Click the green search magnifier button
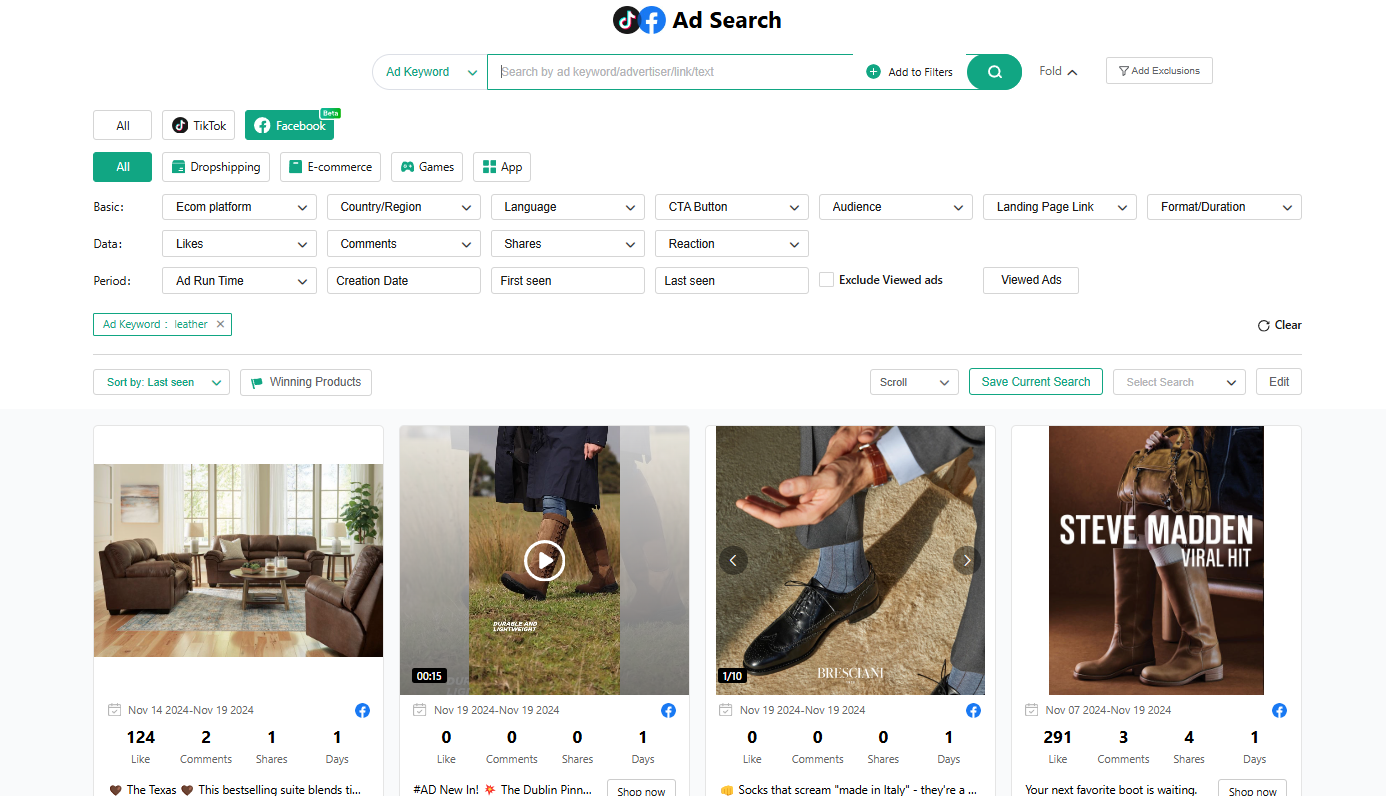The width and height of the screenshot is (1386, 796). click(994, 72)
